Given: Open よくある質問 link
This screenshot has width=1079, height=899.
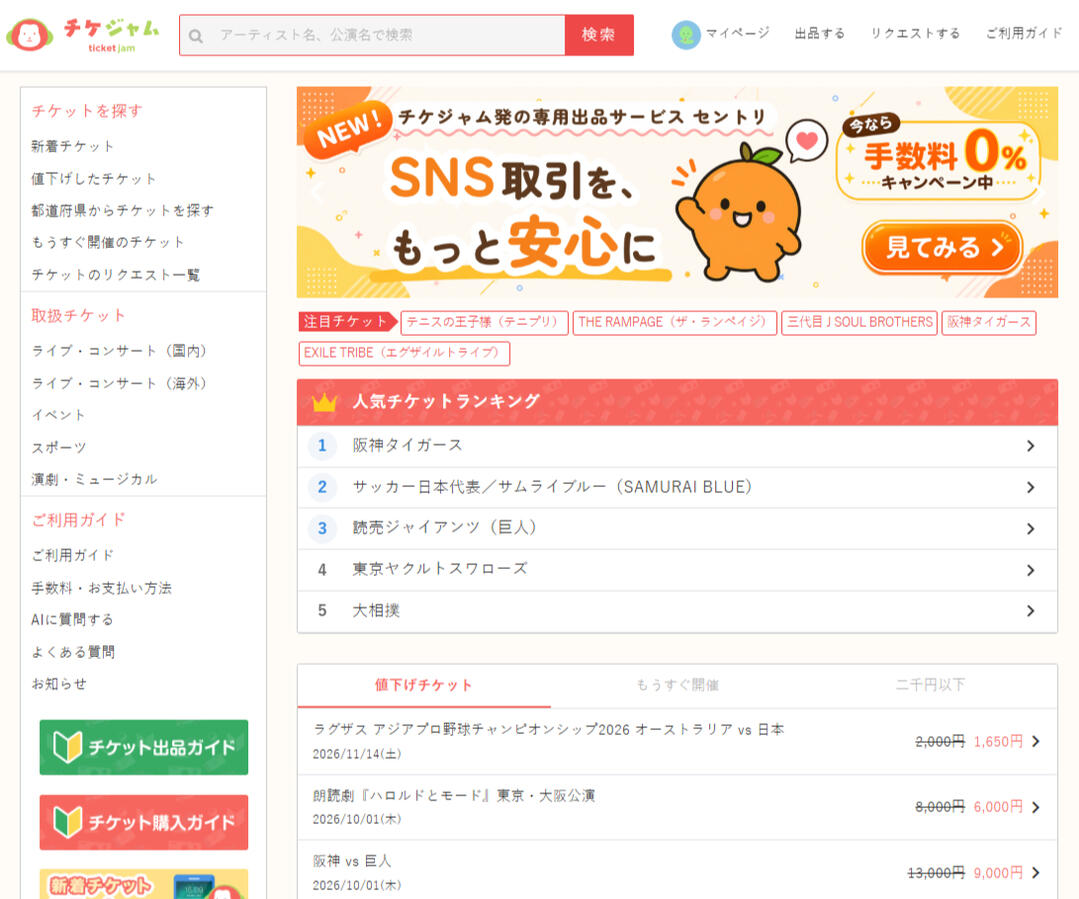Looking at the screenshot, I should (x=73, y=652).
